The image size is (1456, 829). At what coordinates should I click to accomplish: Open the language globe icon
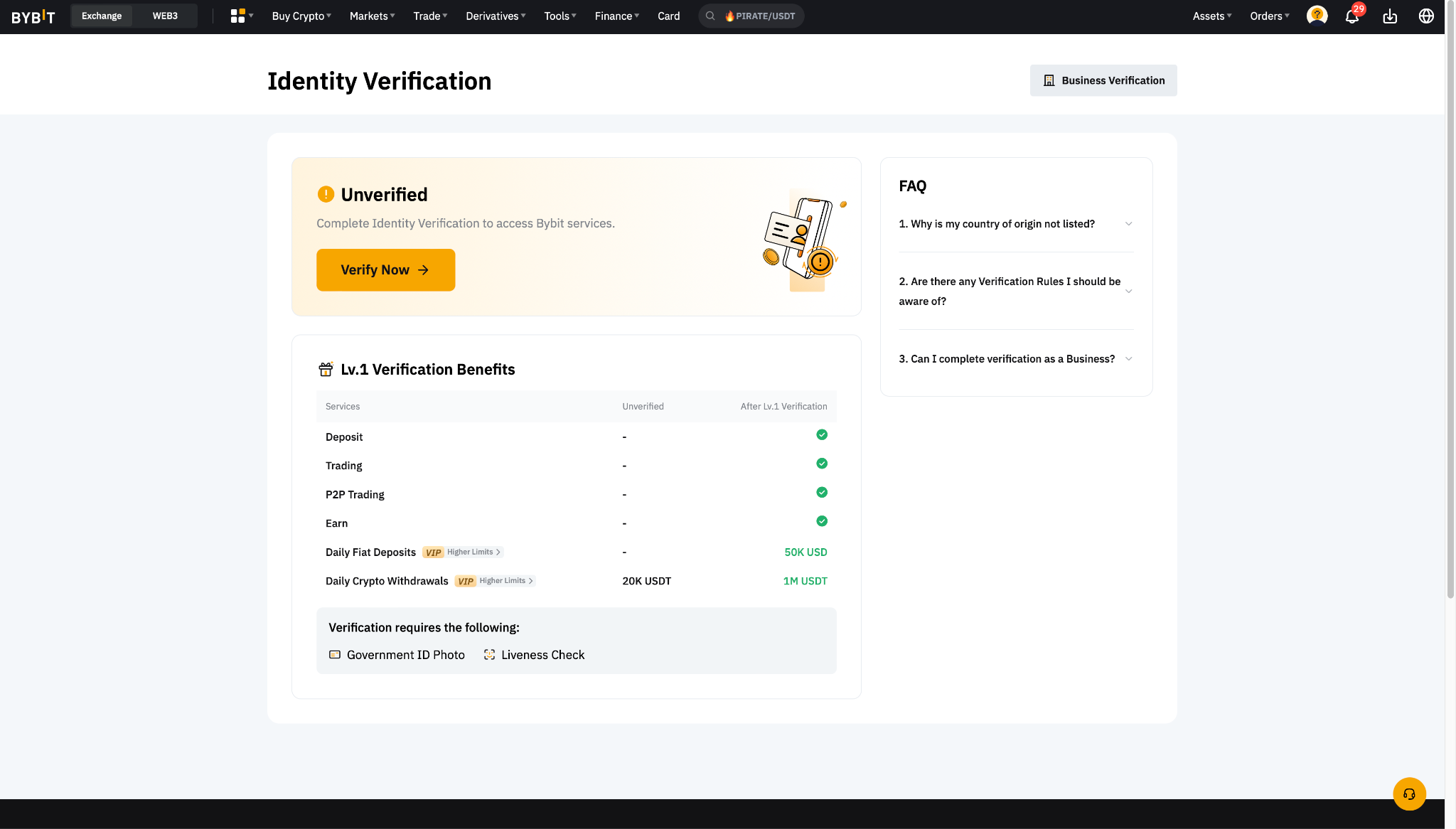pyautogui.click(x=1426, y=16)
